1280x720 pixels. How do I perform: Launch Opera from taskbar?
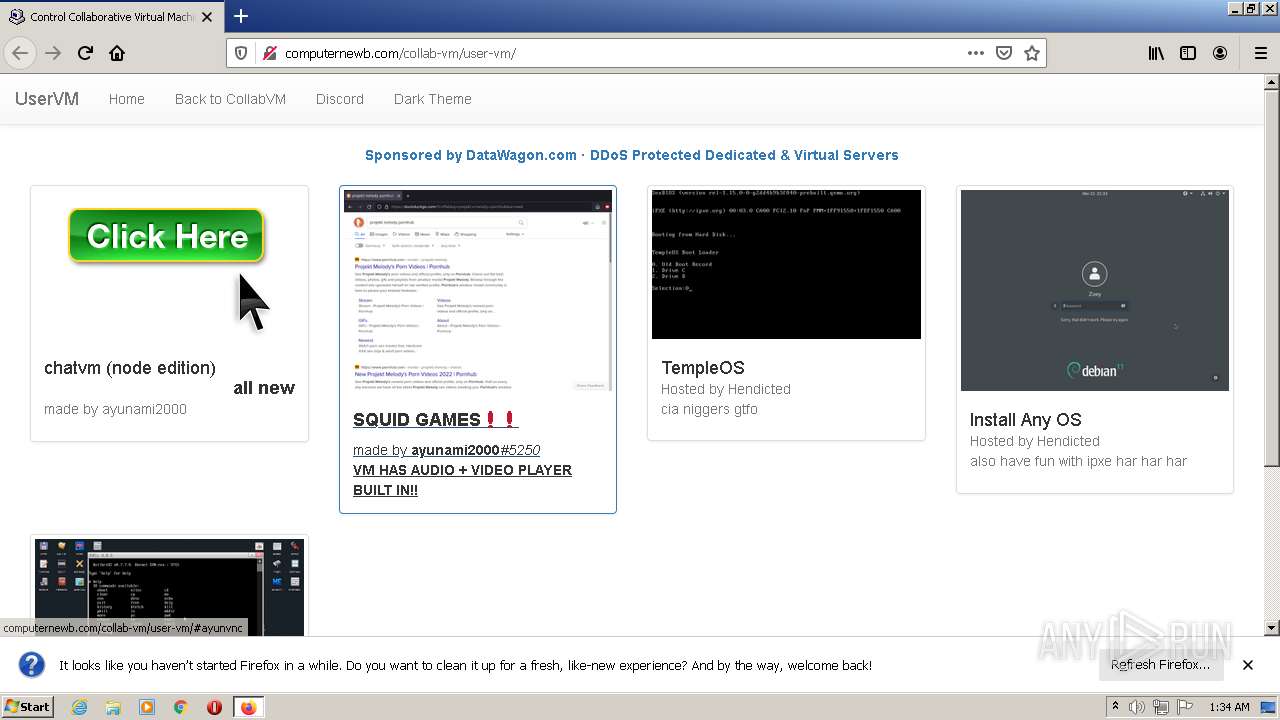click(214, 707)
